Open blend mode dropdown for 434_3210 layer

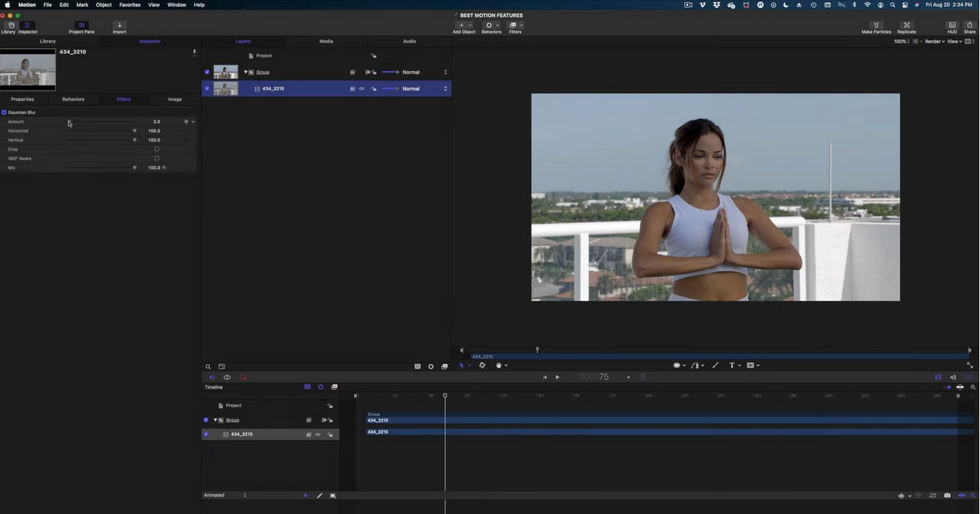click(424, 89)
